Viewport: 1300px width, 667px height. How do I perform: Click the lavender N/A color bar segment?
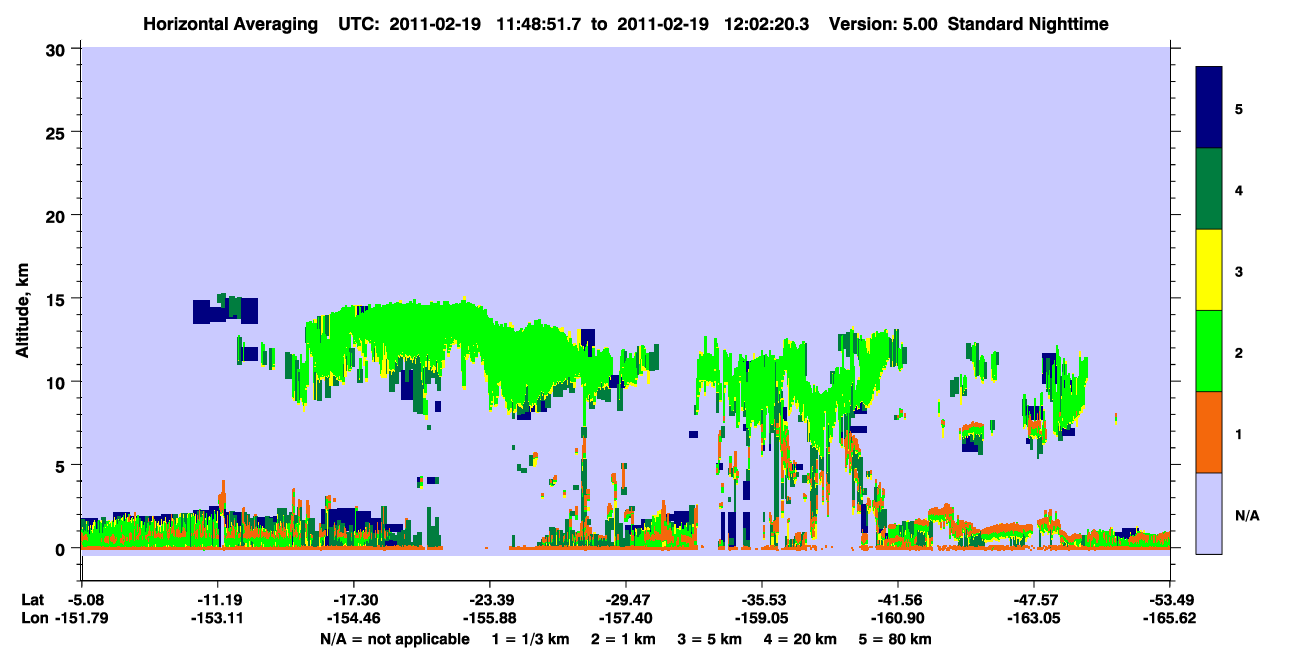(1209, 513)
